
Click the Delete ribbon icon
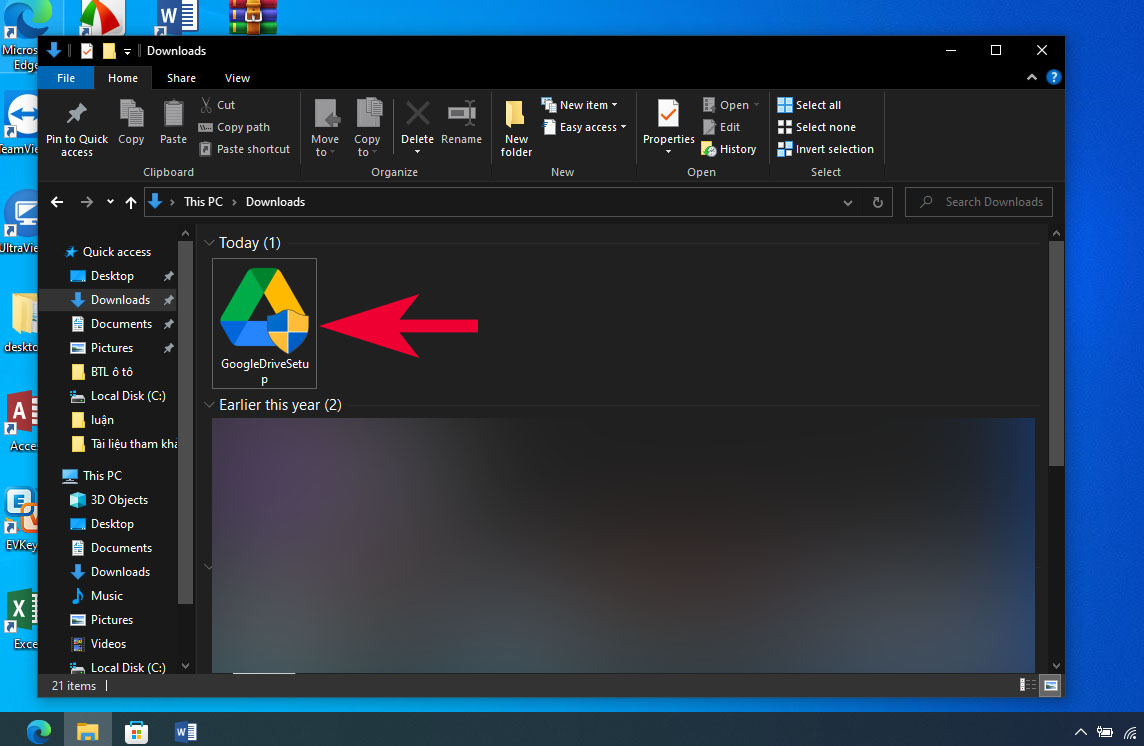tap(417, 114)
